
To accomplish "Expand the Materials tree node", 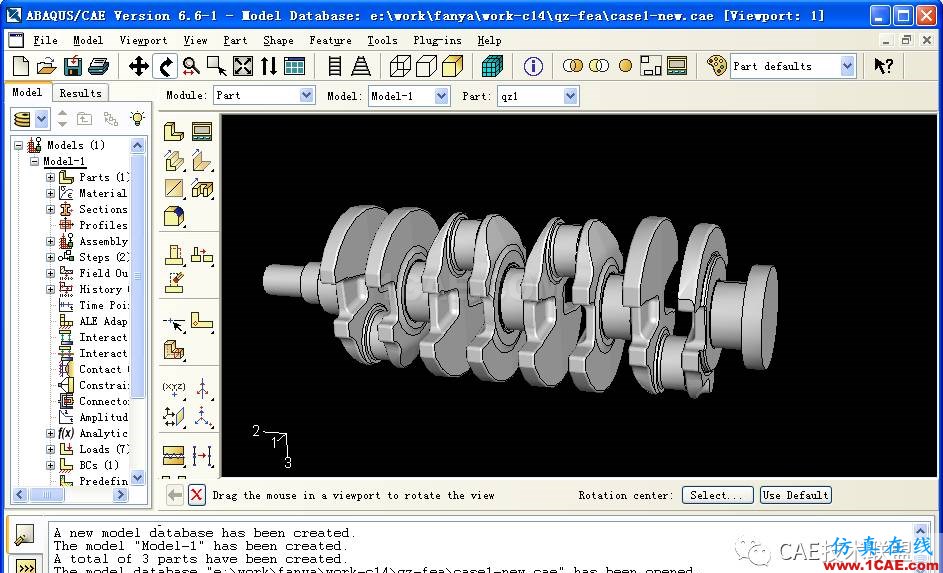I will 51,194.
